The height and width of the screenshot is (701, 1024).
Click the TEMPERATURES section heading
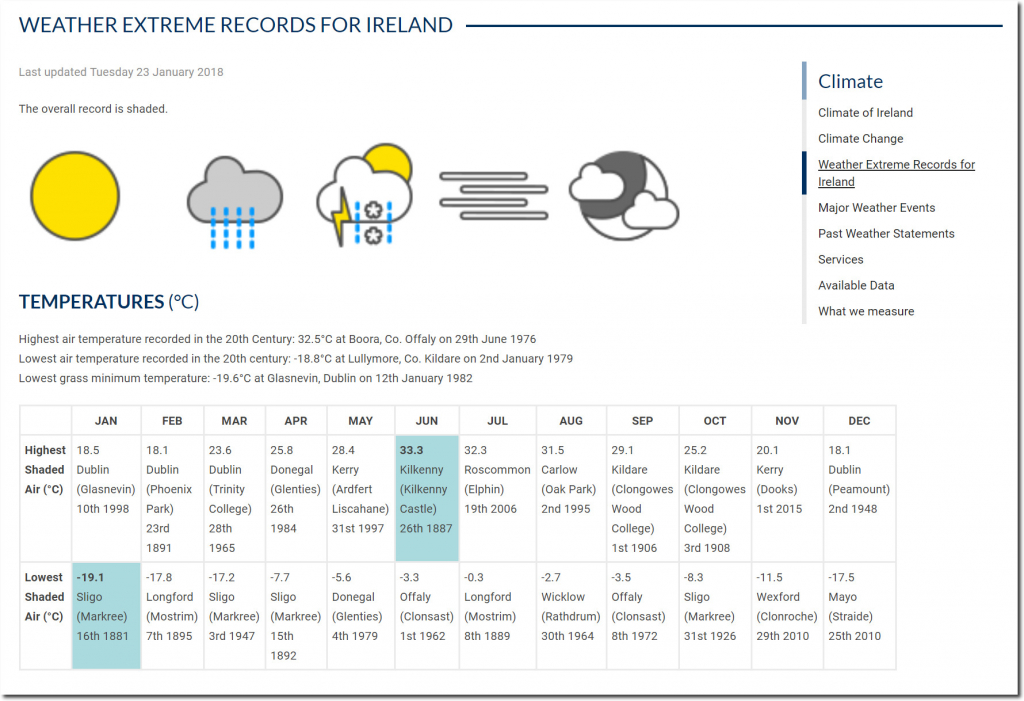tap(108, 302)
